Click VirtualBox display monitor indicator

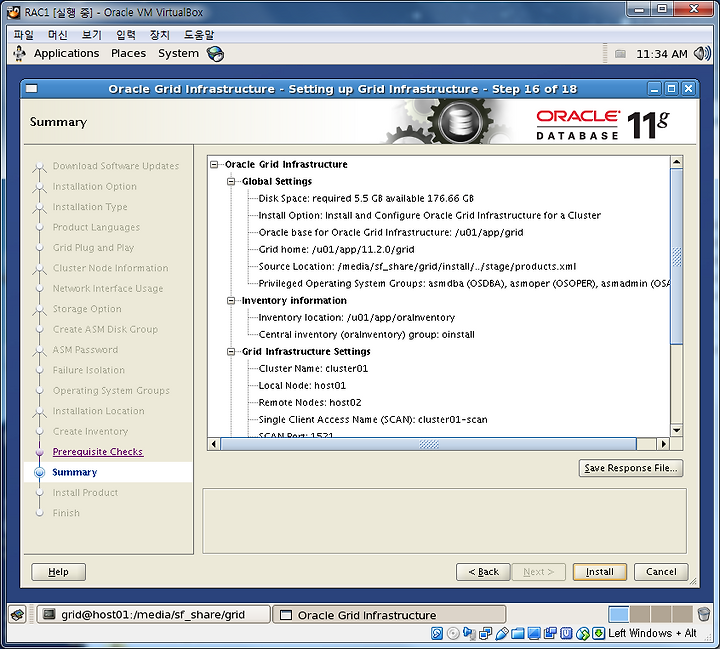[534, 633]
